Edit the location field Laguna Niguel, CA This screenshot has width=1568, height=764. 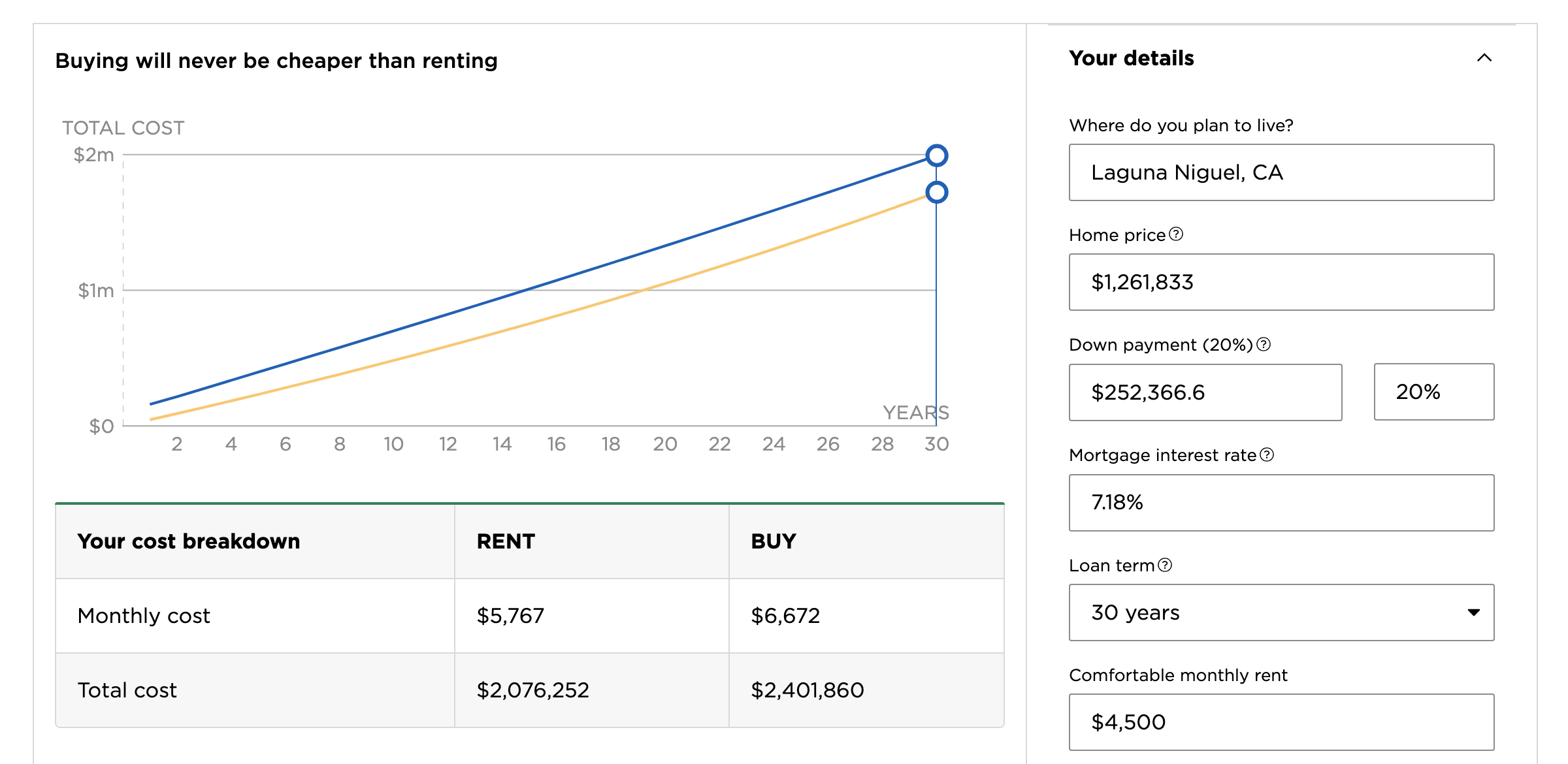point(1281,172)
